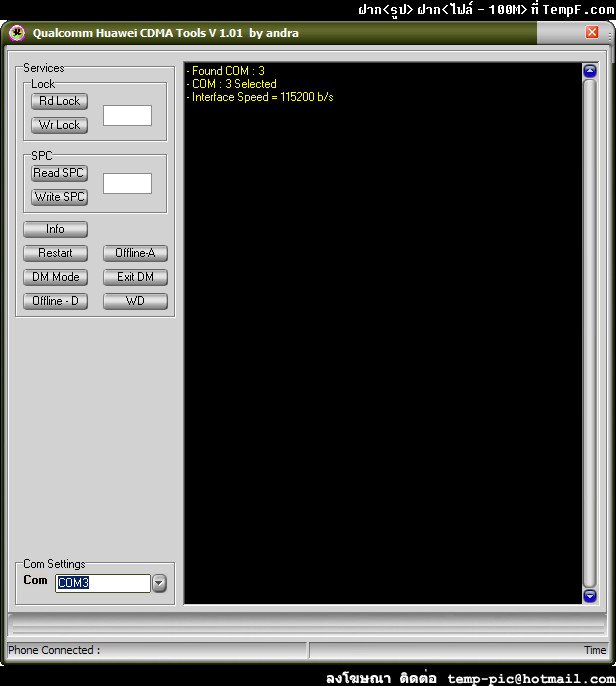
Task: Click the Offline - D button
Action: pos(56,301)
